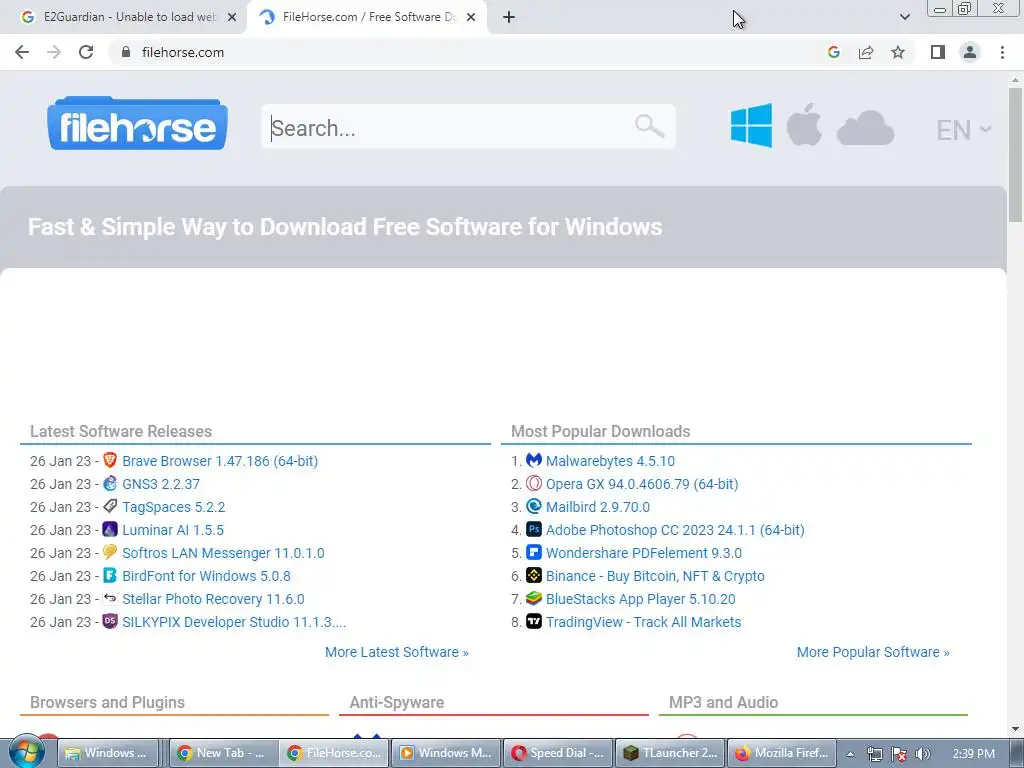1024x768 pixels.
Task: Open SILKYPIX Developer Studio link
Action: tap(234, 622)
